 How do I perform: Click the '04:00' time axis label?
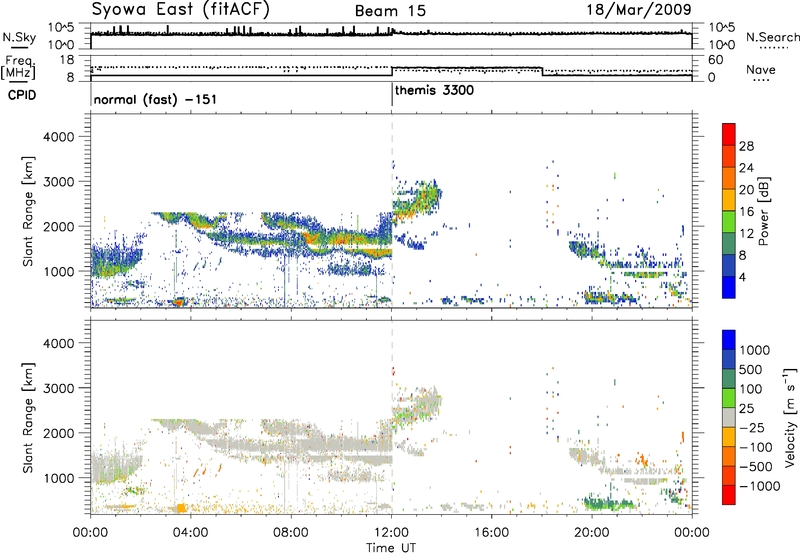(190, 533)
